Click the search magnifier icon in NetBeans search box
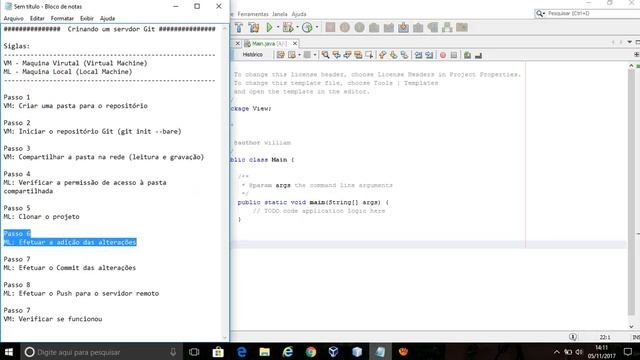640x360 pixels. pos(539,13)
